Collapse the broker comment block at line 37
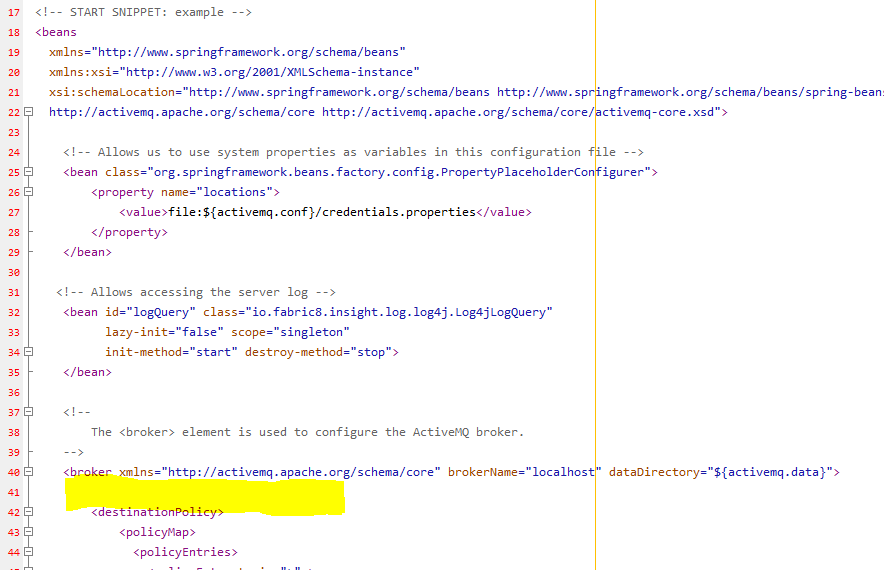 pos(28,412)
